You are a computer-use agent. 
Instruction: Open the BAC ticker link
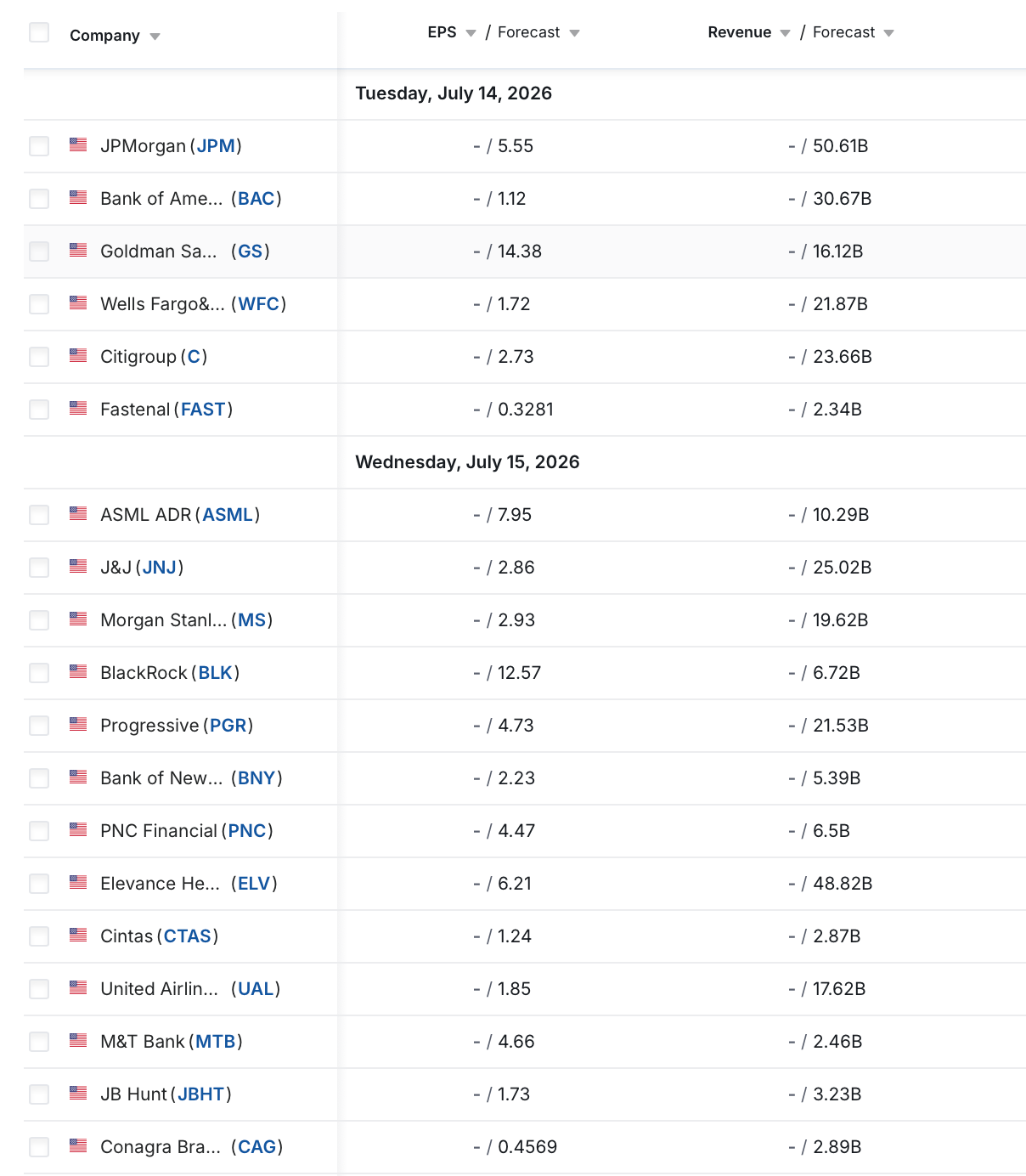(x=256, y=199)
